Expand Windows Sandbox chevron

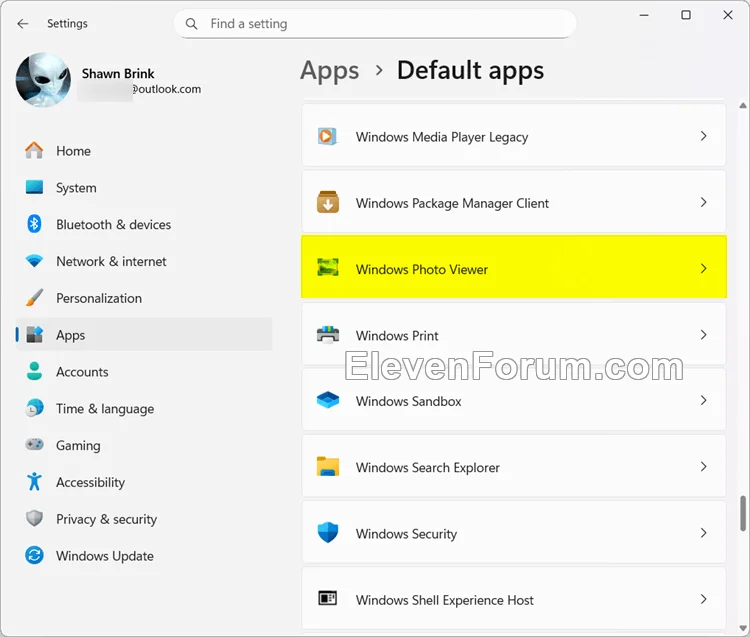tap(704, 400)
